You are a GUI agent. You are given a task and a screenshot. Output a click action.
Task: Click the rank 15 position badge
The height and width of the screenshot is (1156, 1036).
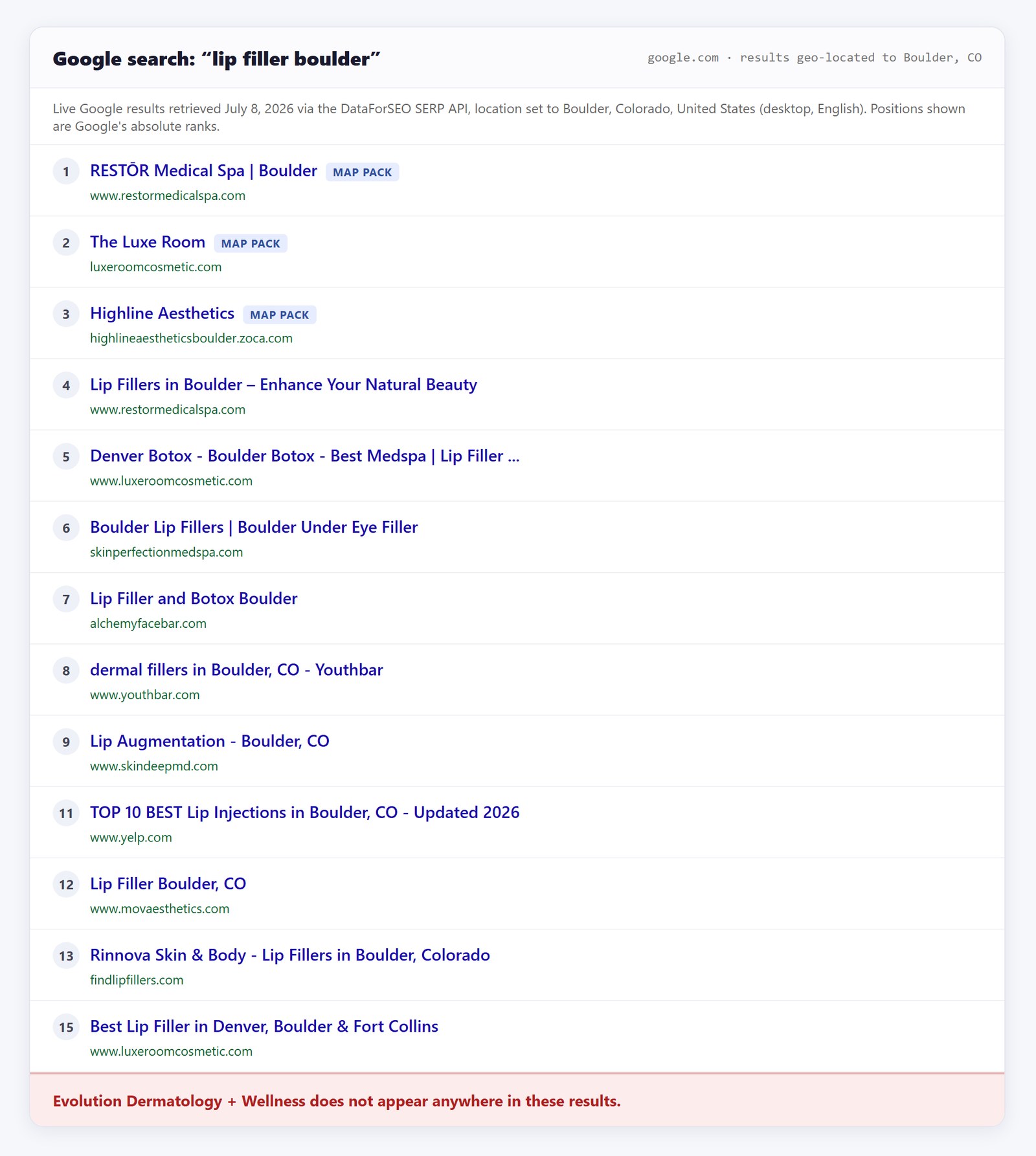tap(66, 1027)
